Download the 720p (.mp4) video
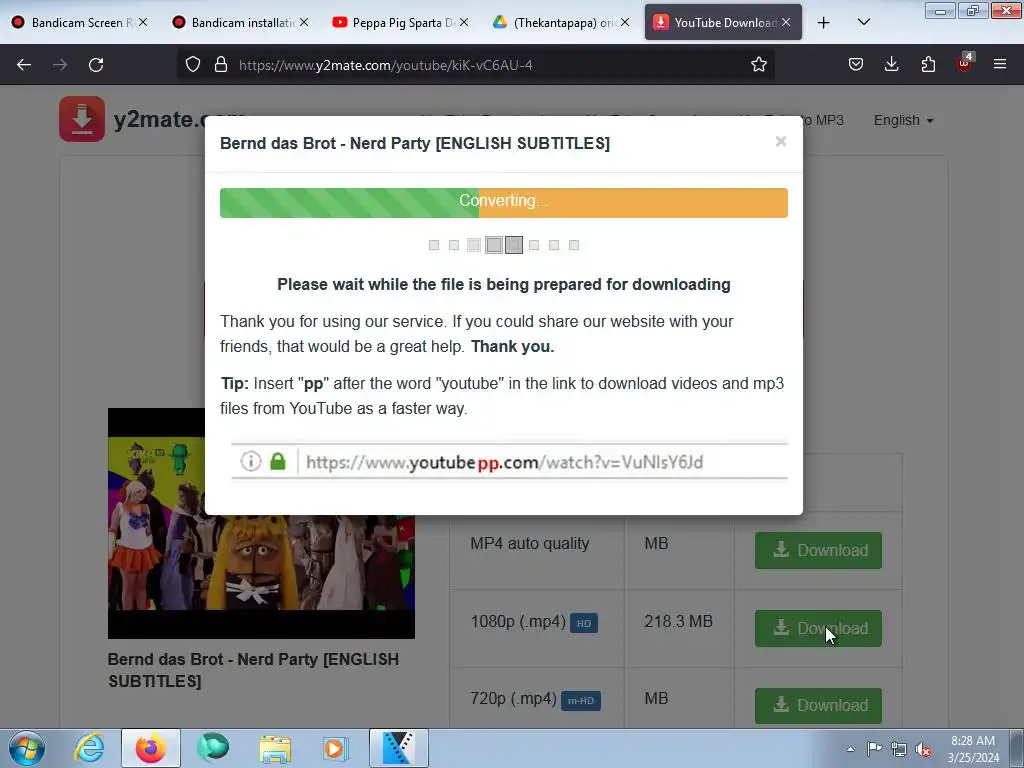The width and height of the screenshot is (1024, 768). point(818,705)
